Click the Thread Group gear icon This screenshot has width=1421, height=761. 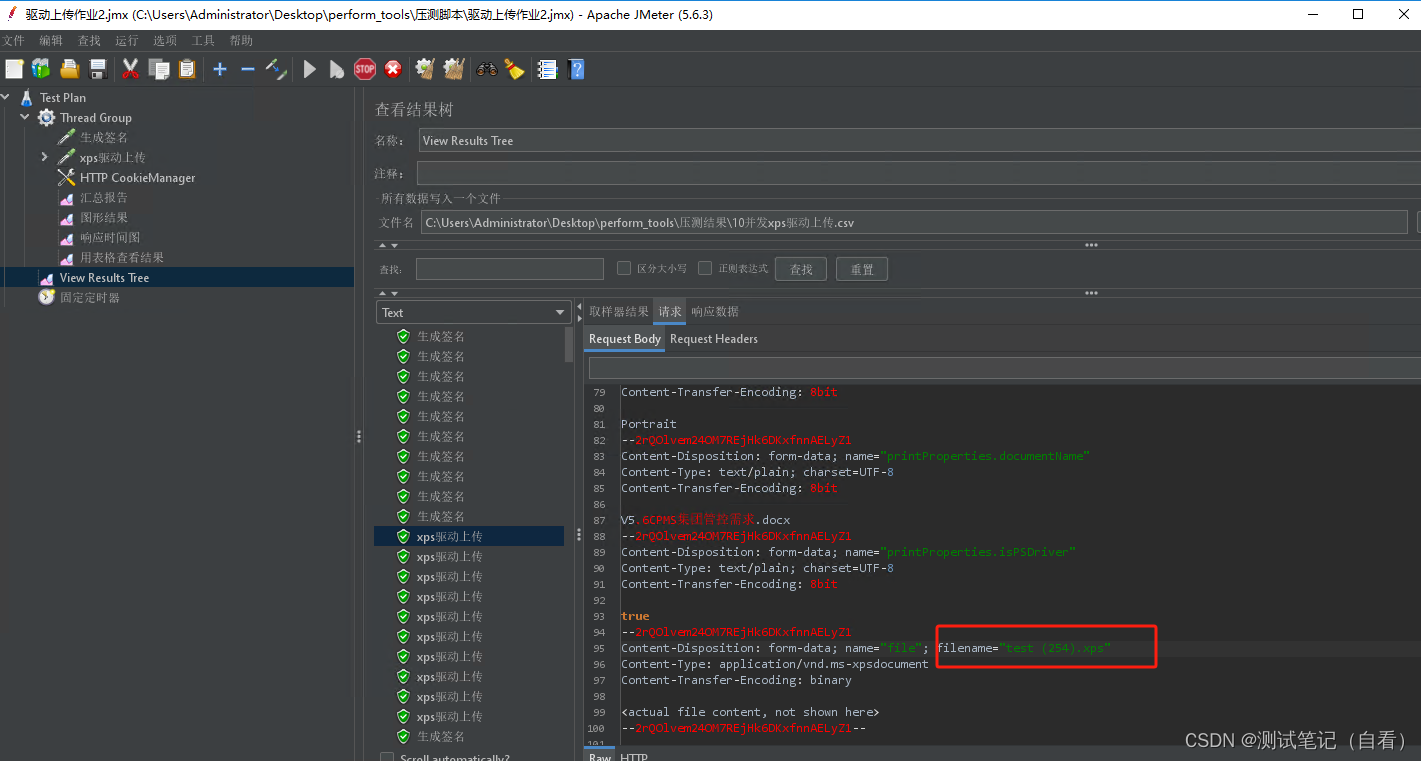tap(46, 117)
